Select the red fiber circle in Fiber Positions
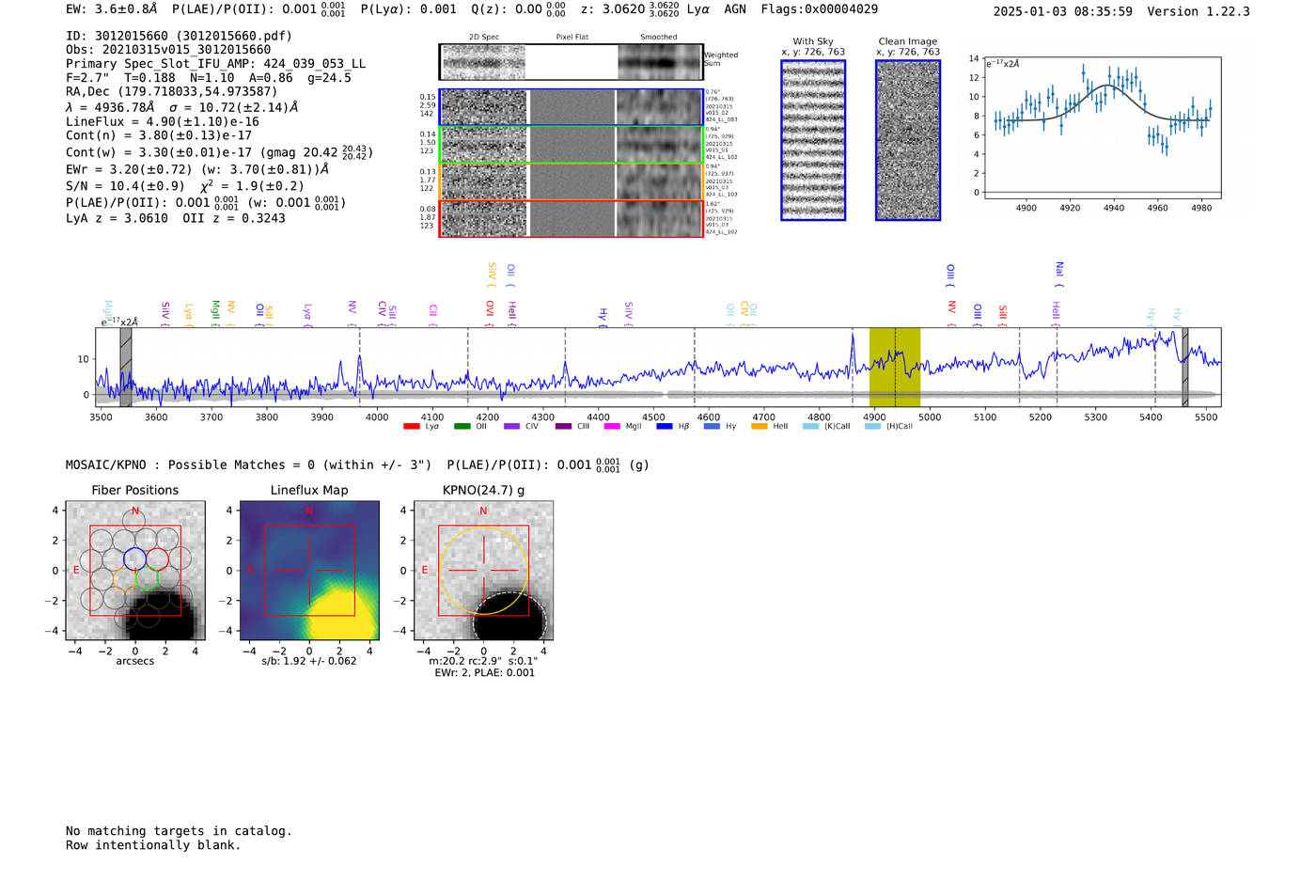1316x896 pixels. pos(157,558)
